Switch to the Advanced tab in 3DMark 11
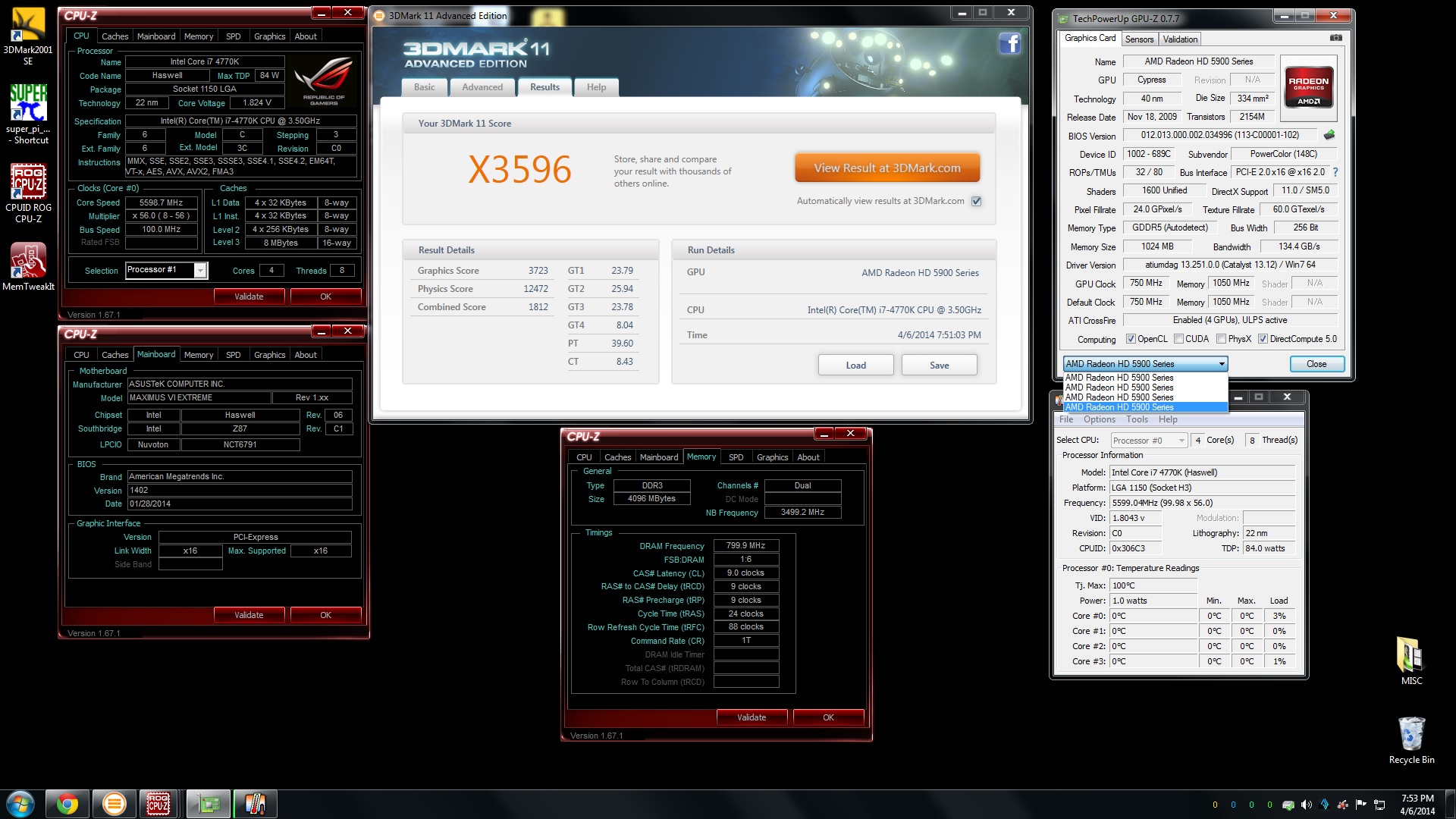The width and height of the screenshot is (1456, 819). coord(482,87)
